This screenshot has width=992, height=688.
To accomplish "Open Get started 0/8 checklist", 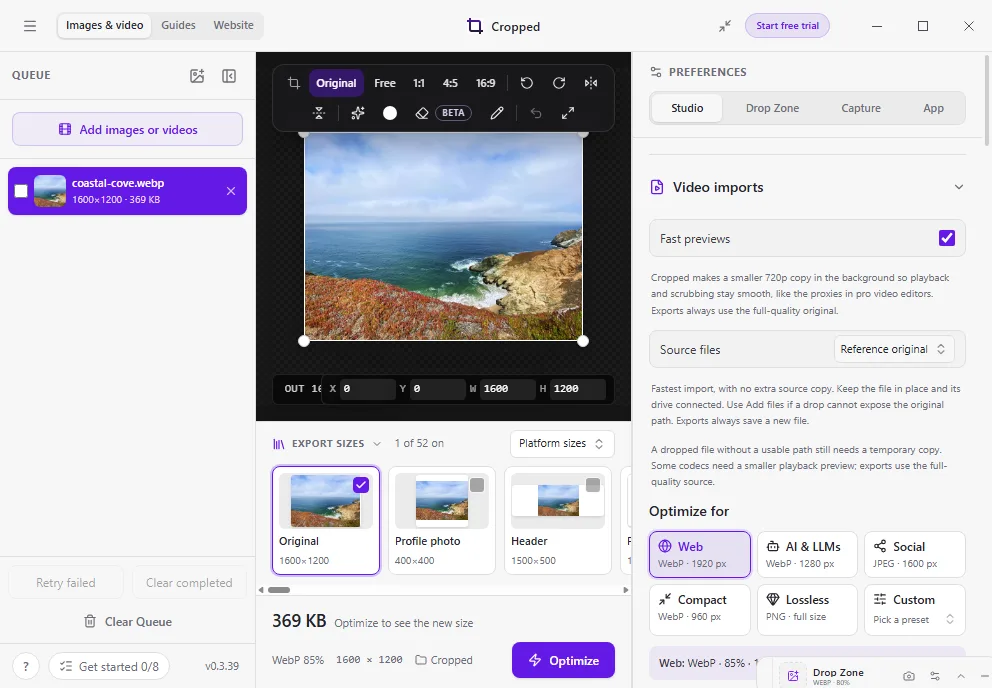I will coord(109,666).
